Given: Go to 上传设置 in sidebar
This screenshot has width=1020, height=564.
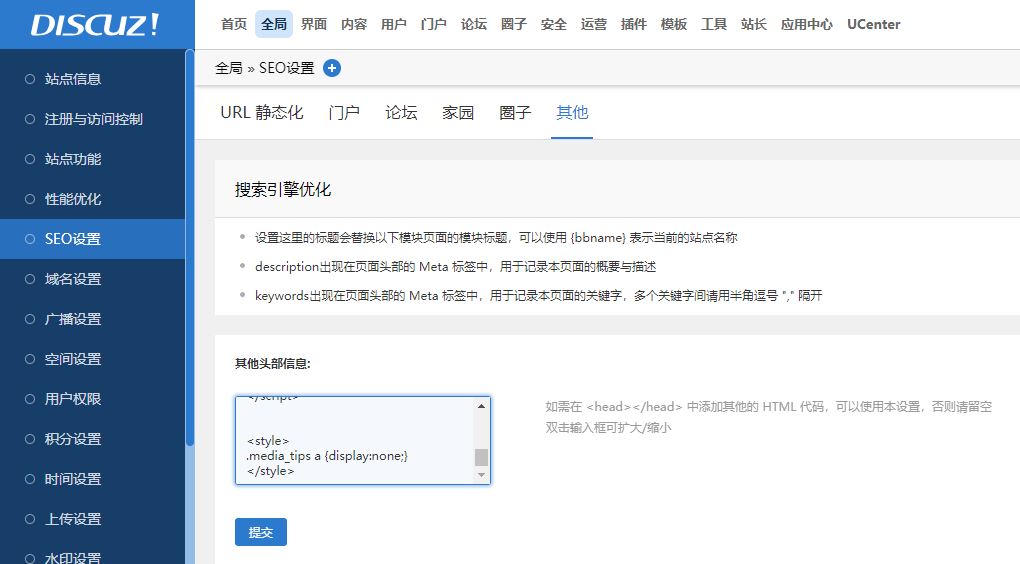Looking at the screenshot, I should 92,519.
